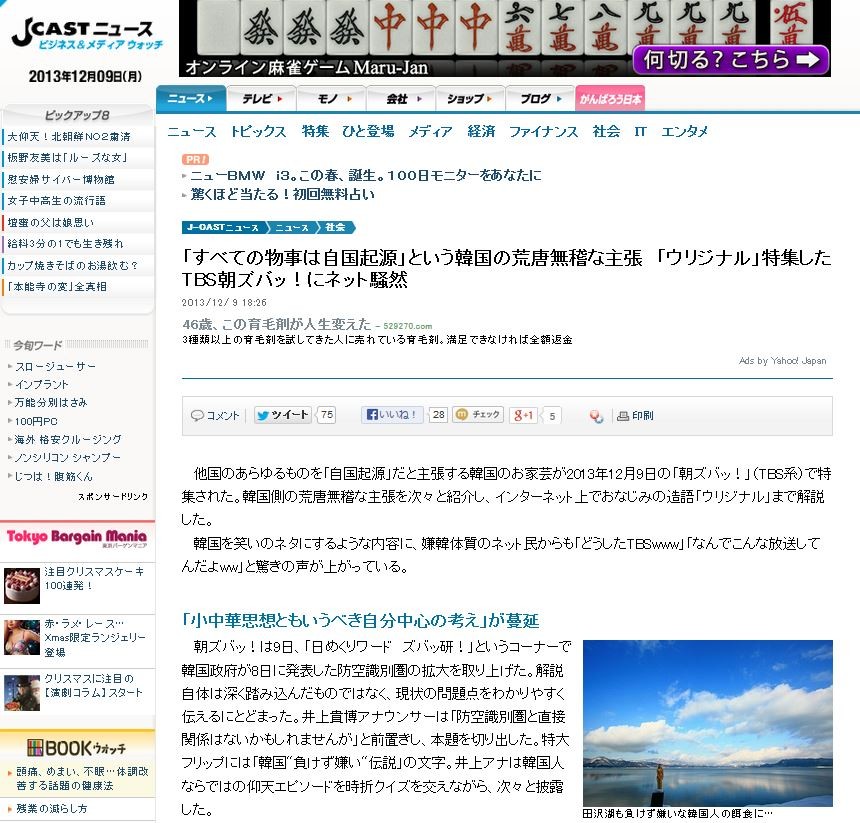Enlarge the 田沢湖 lake photo
This screenshot has width=860, height=823.
click(x=708, y=723)
